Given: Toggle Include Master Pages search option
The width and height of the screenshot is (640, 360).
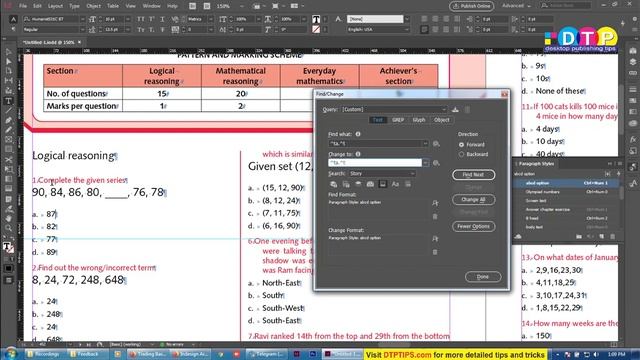Looking at the screenshot, I should pos(370,184).
